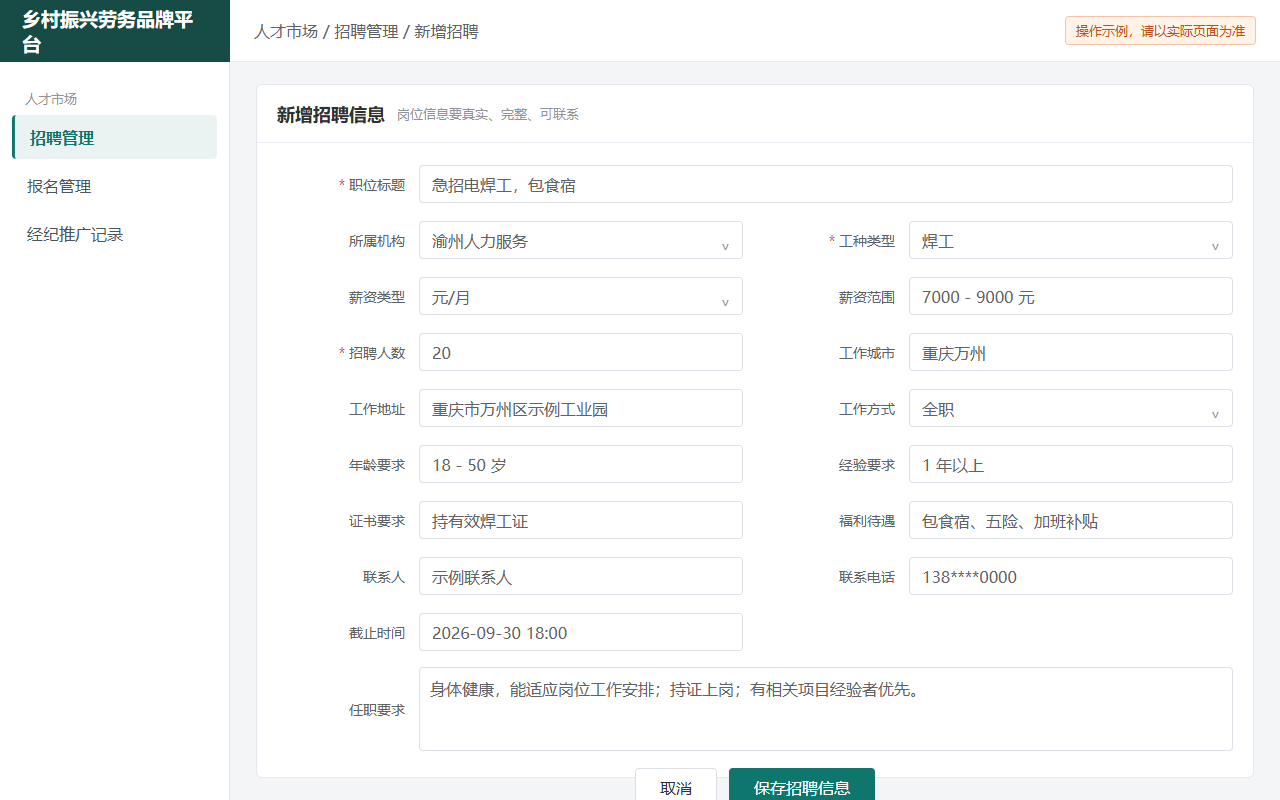Click inside the 任职要求 text area

point(826,709)
